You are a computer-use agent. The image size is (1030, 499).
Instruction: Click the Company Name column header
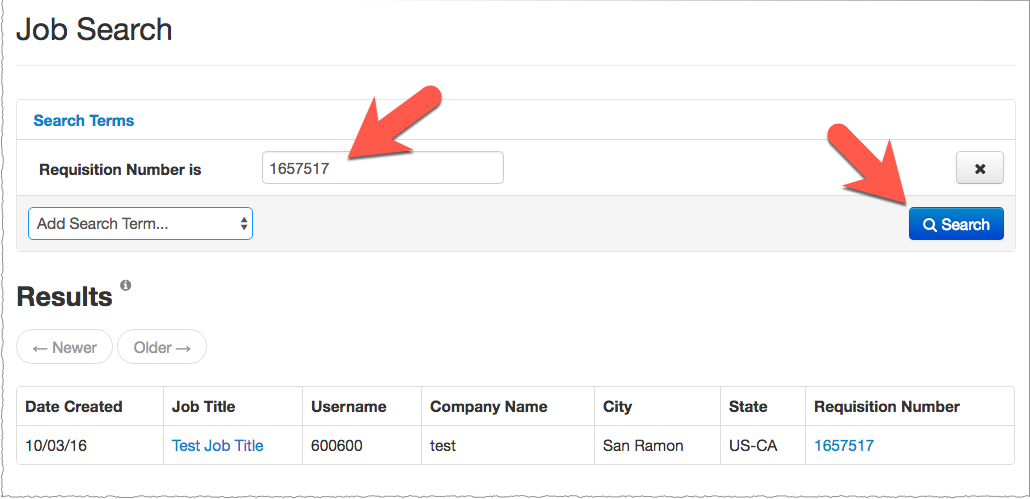click(488, 407)
